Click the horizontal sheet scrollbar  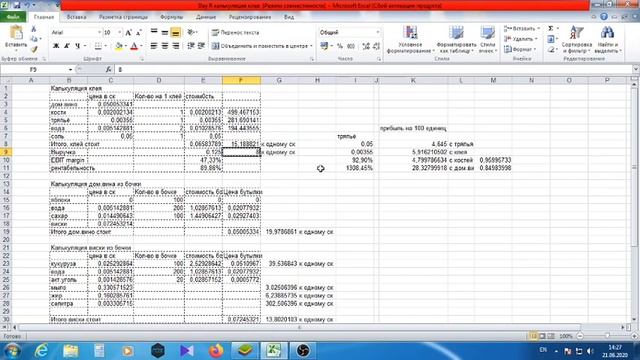[299, 327]
